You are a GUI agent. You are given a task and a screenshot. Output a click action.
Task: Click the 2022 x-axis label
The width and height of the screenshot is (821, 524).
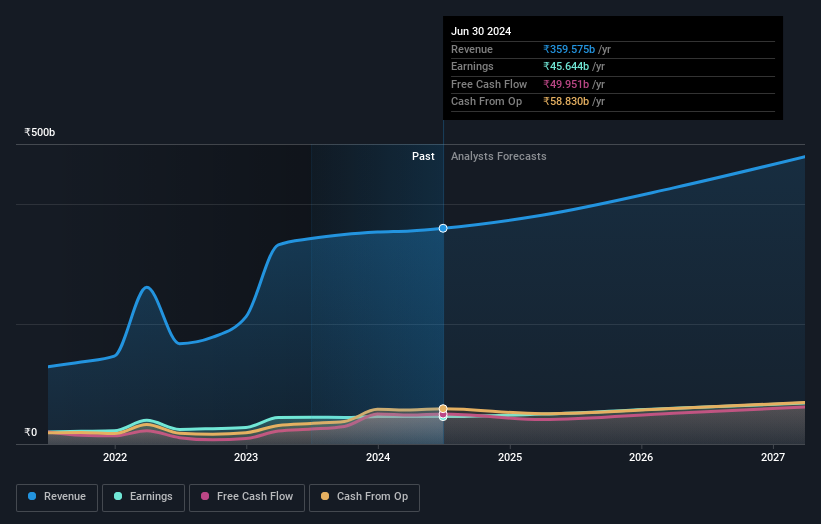tap(115, 457)
